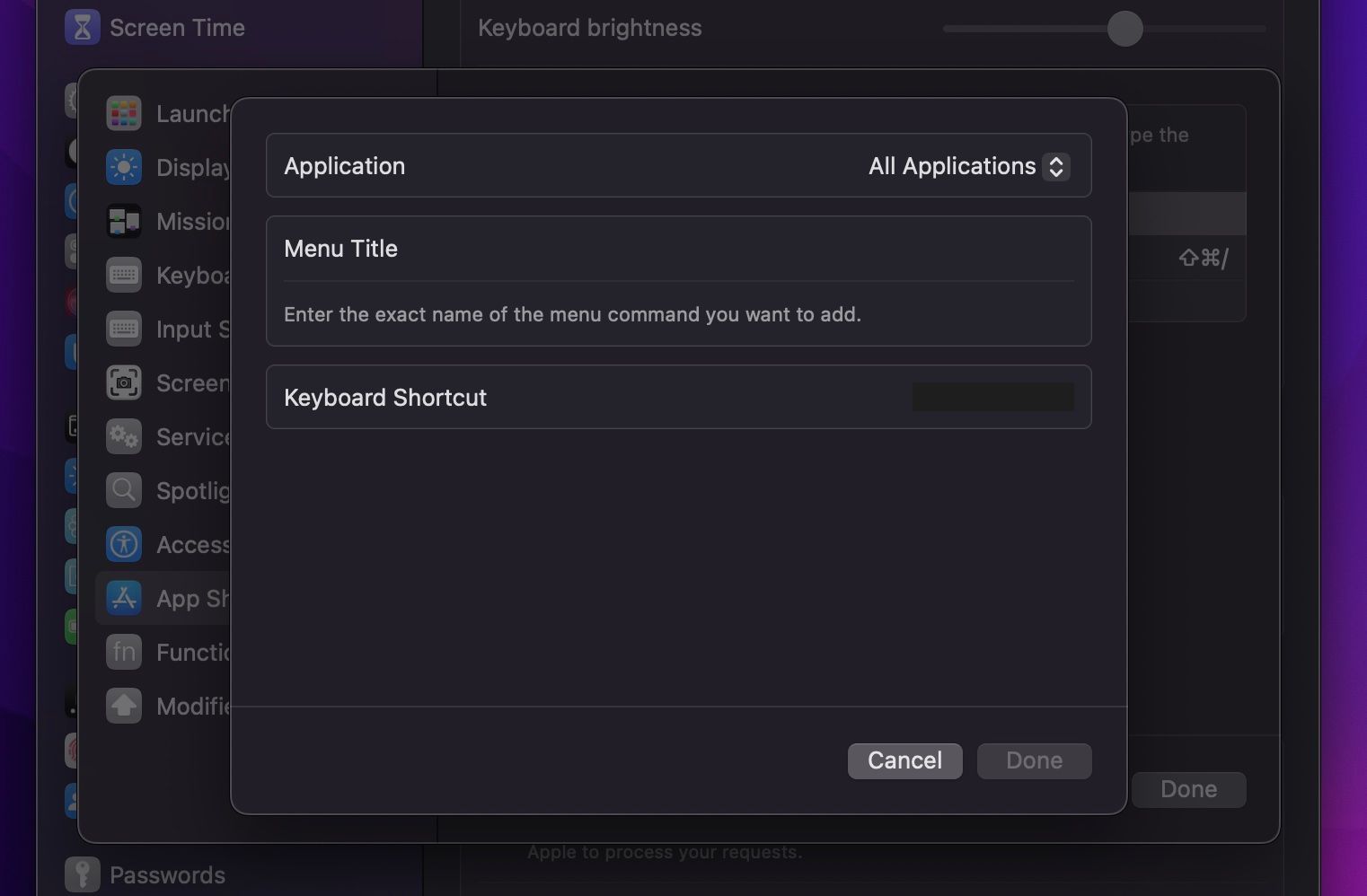Click the Done button in the dialog
Screen dimensions: 1367x896
click(x=1034, y=760)
